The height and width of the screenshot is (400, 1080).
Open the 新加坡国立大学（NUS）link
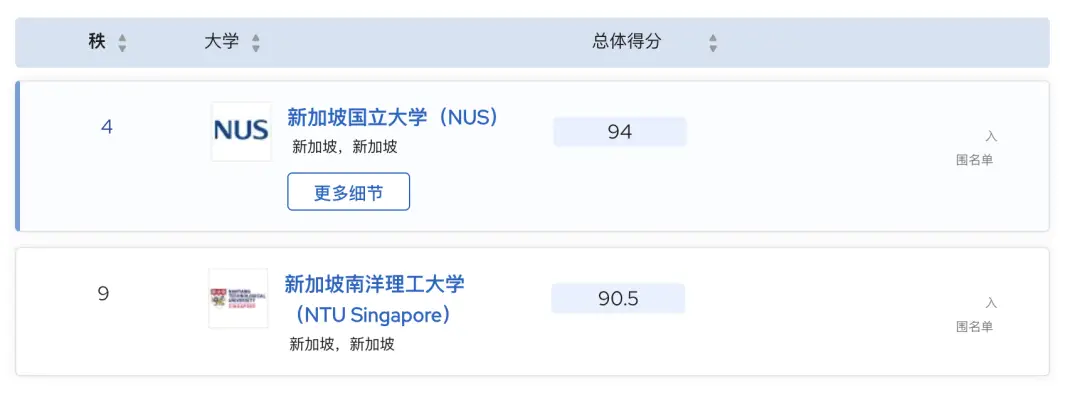(x=393, y=117)
